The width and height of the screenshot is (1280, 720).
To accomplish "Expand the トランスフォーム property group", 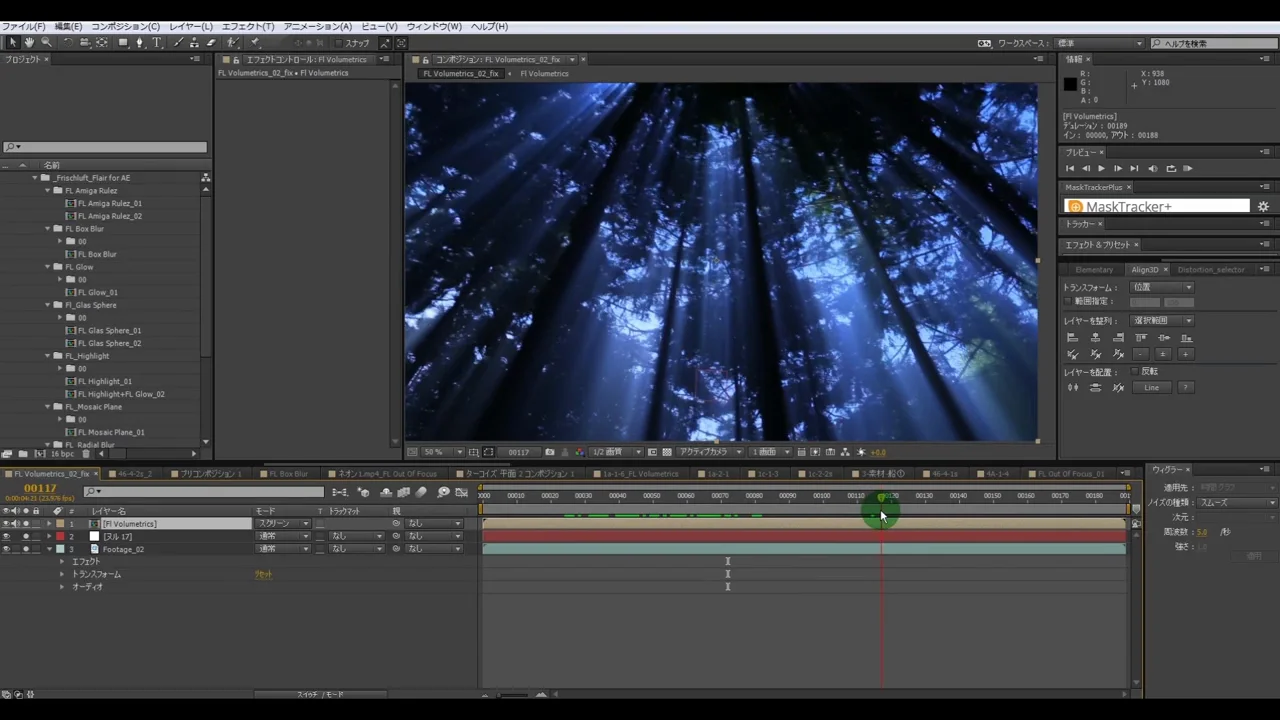I will pos(62,574).
